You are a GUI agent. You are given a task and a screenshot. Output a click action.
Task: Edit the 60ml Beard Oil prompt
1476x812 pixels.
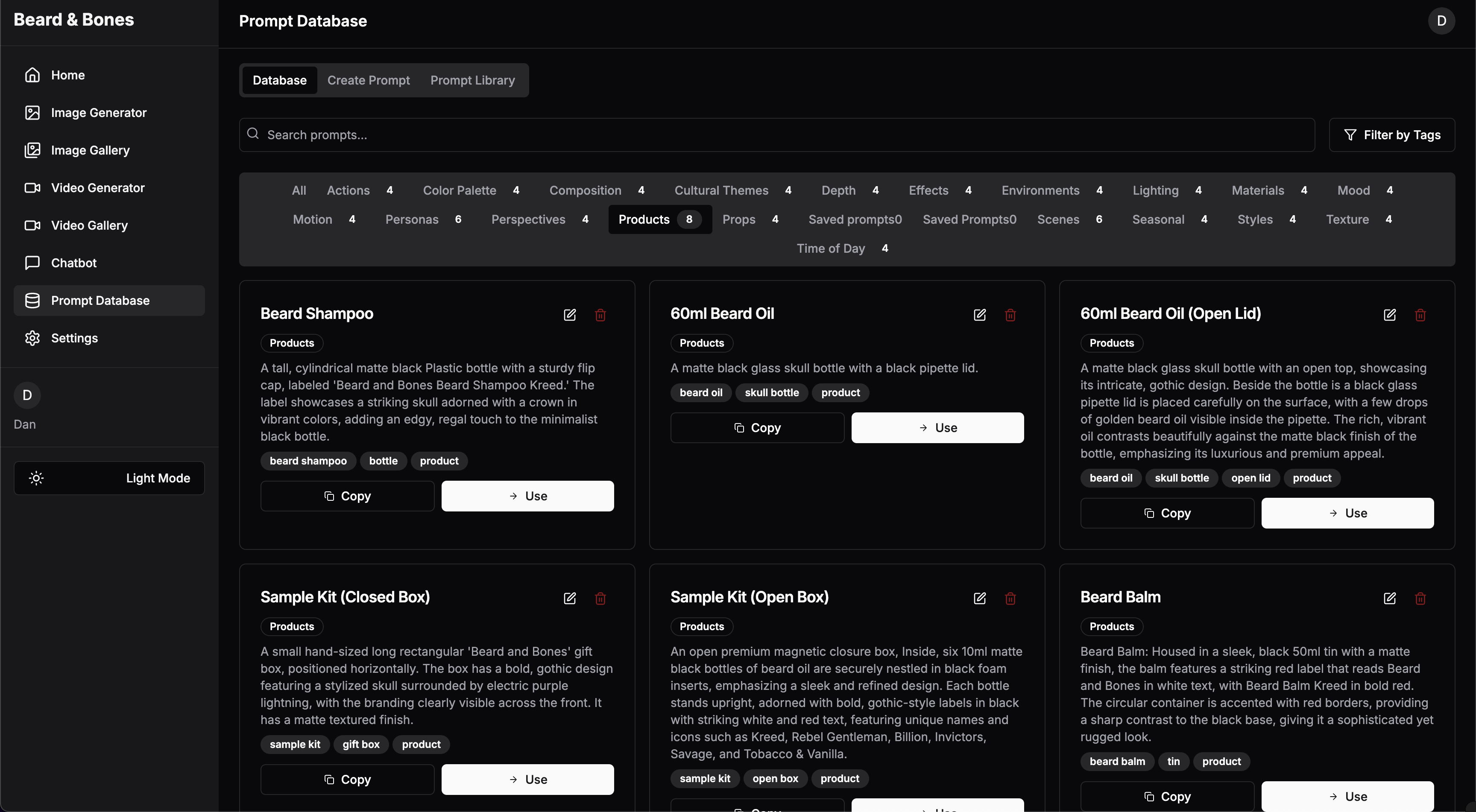980,315
